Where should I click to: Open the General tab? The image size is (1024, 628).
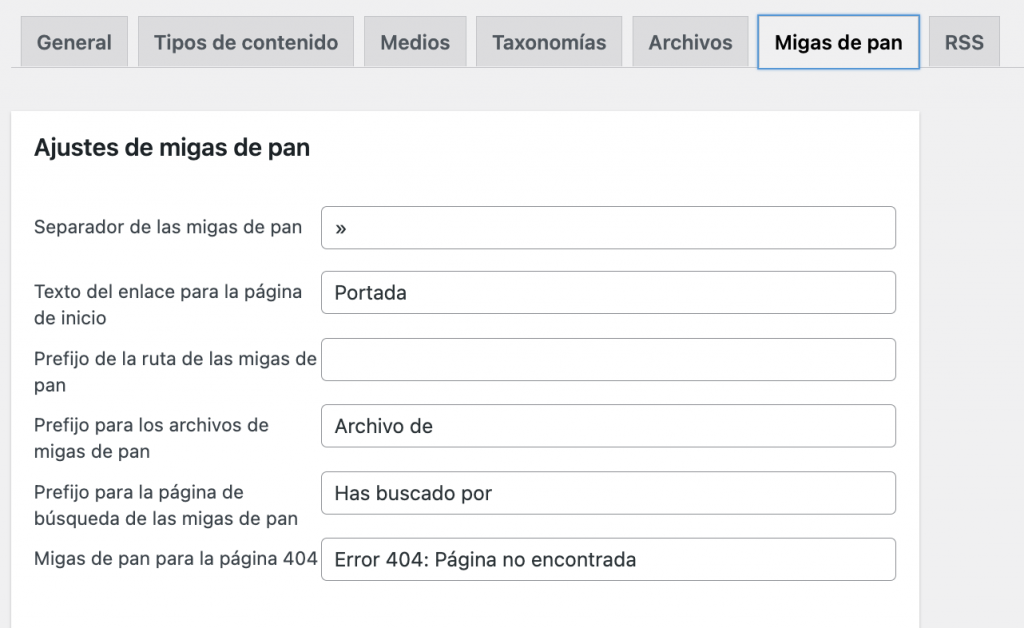pyautogui.click(x=74, y=43)
